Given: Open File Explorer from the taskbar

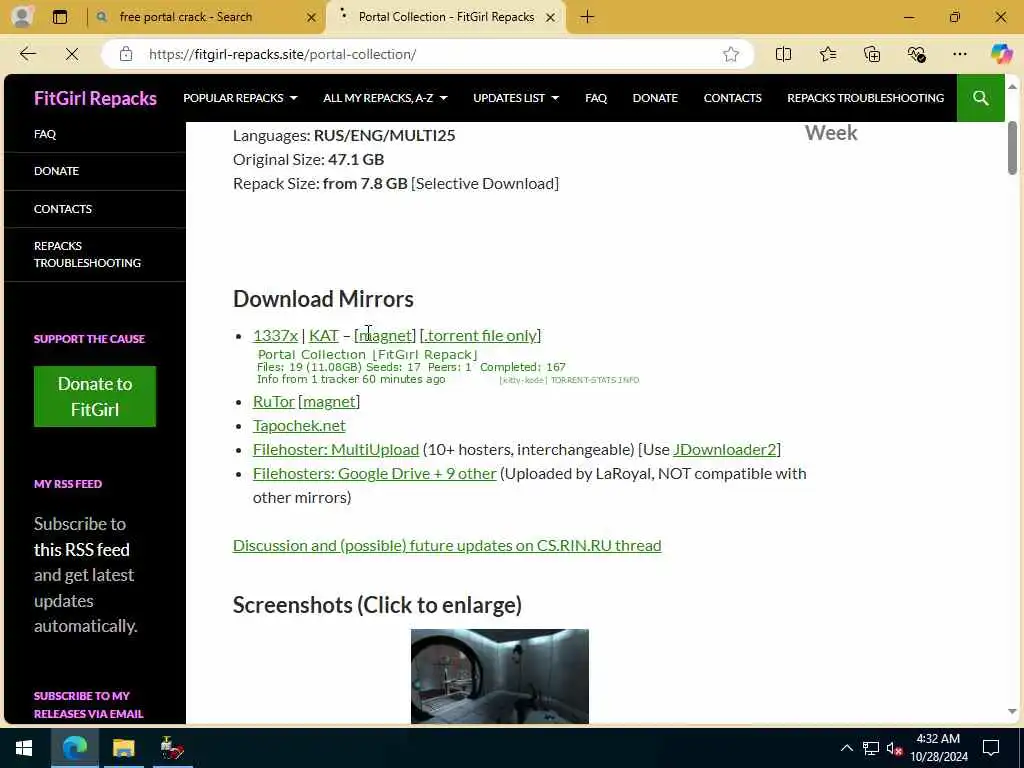Looking at the screenshot, I should [123, 748].
